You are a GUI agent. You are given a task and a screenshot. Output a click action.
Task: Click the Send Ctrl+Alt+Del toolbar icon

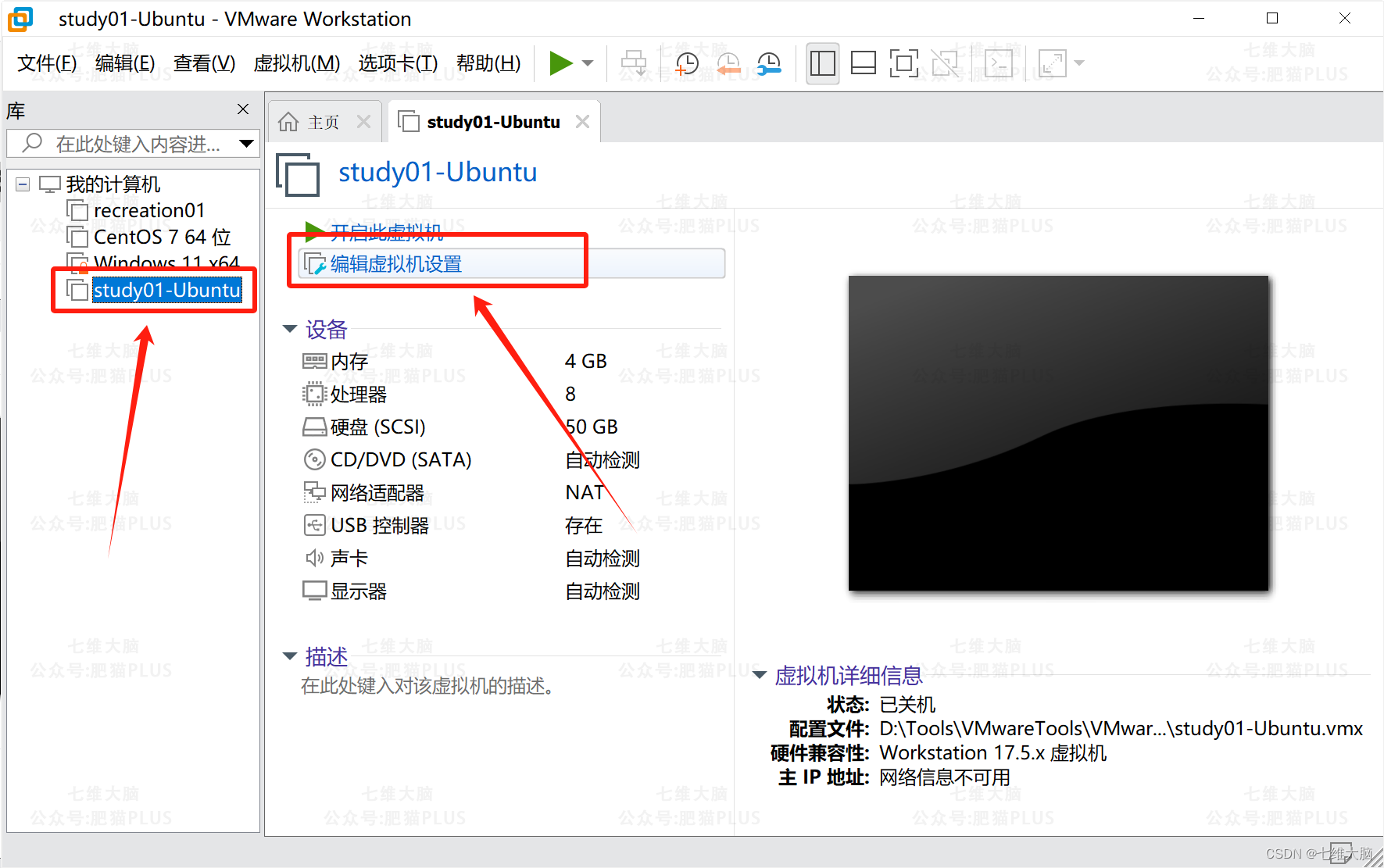click(634, 63)
